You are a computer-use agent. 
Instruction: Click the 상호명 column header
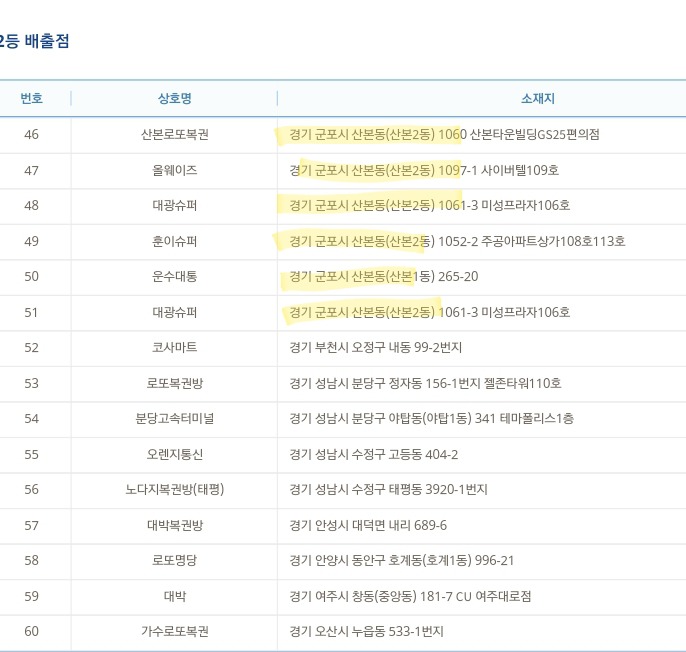tap(175, 98)
